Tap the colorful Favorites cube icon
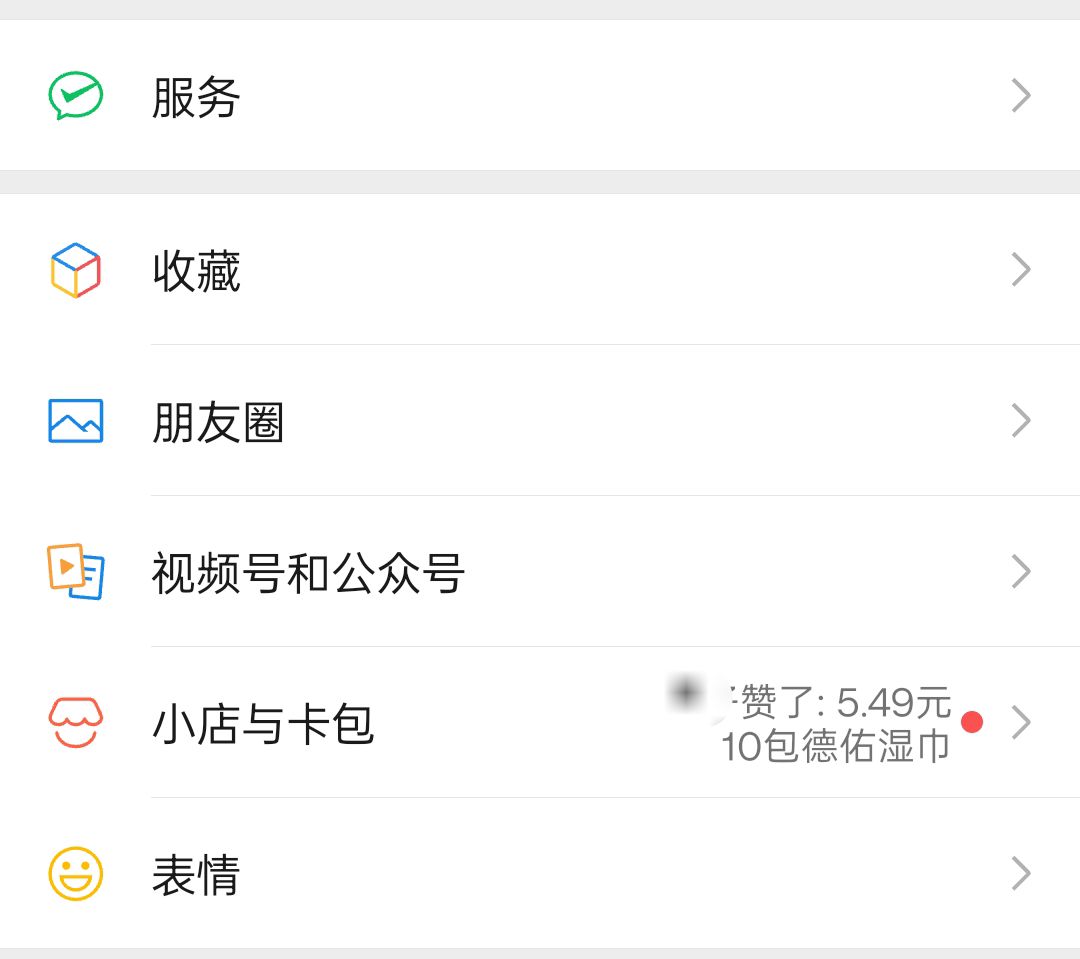The height and width of the screenshot is (959, 1080). (76, 270)
